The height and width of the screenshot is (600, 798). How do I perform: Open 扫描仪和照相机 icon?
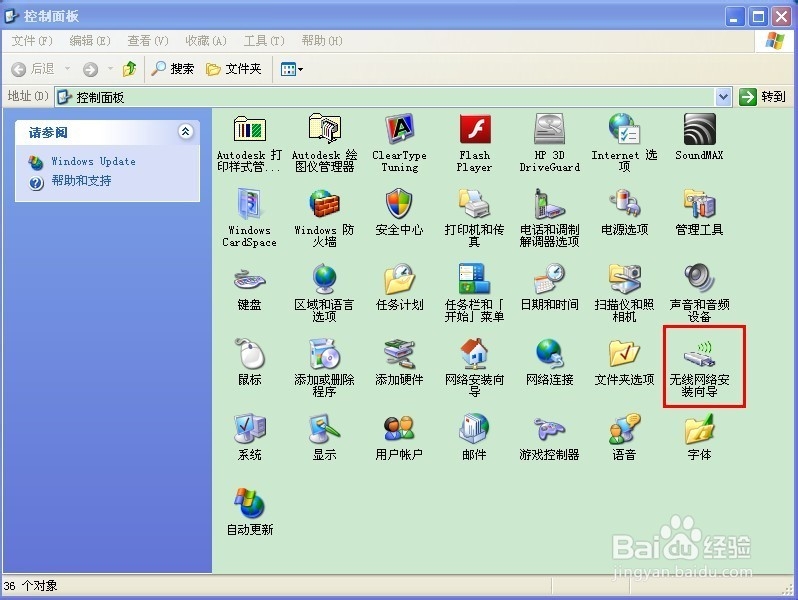click(x=624, y=278)
